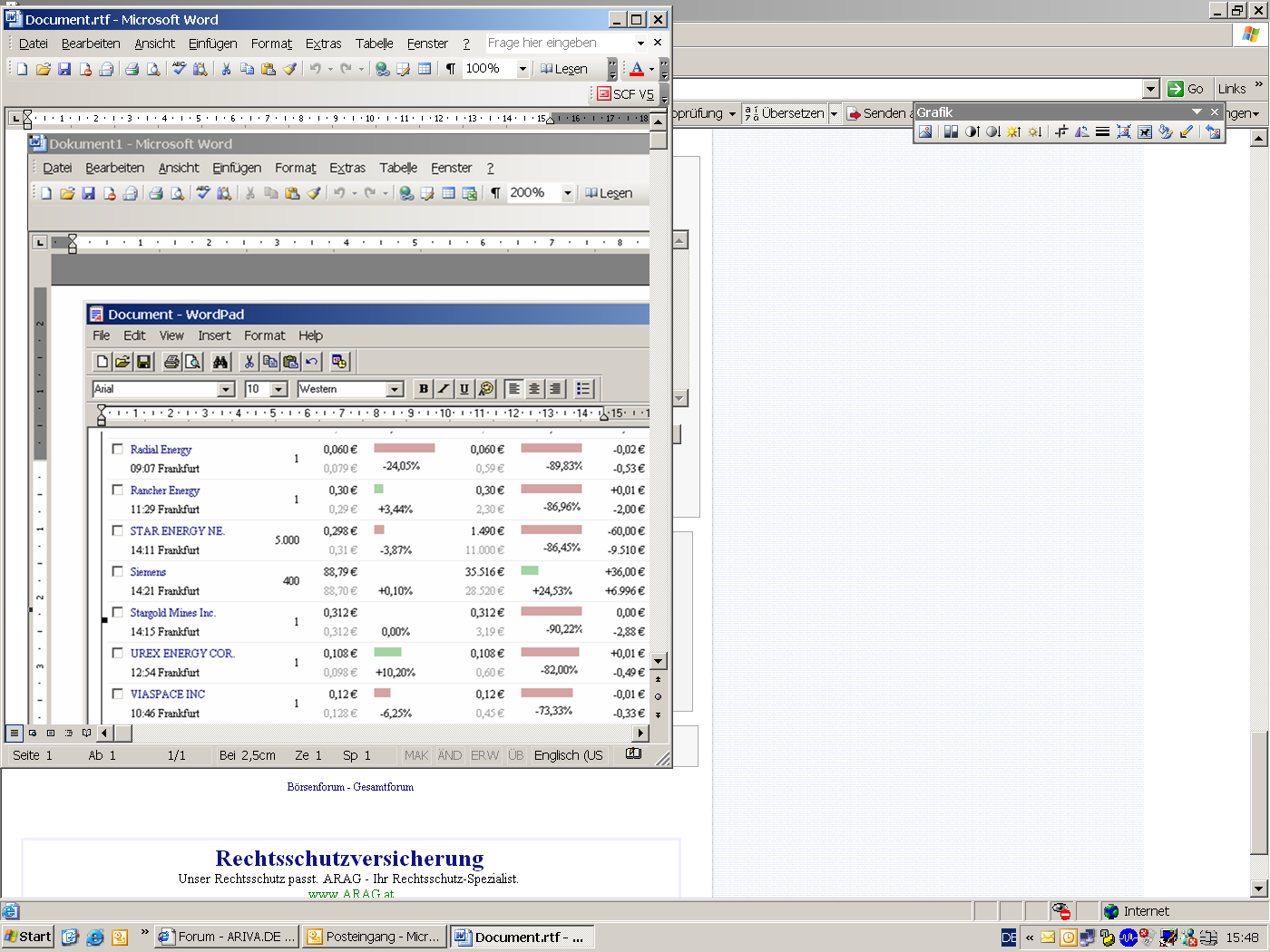Open Extras menu in Document.rtf window
Screen dimensions: 1270x952
pos(323,44)
